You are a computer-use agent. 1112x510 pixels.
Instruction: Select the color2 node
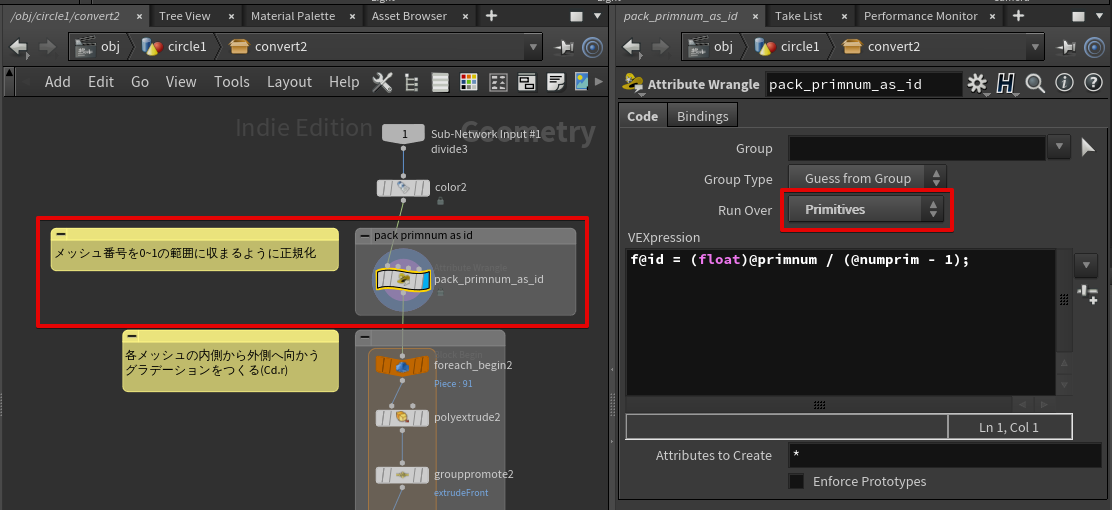[404, 187]
